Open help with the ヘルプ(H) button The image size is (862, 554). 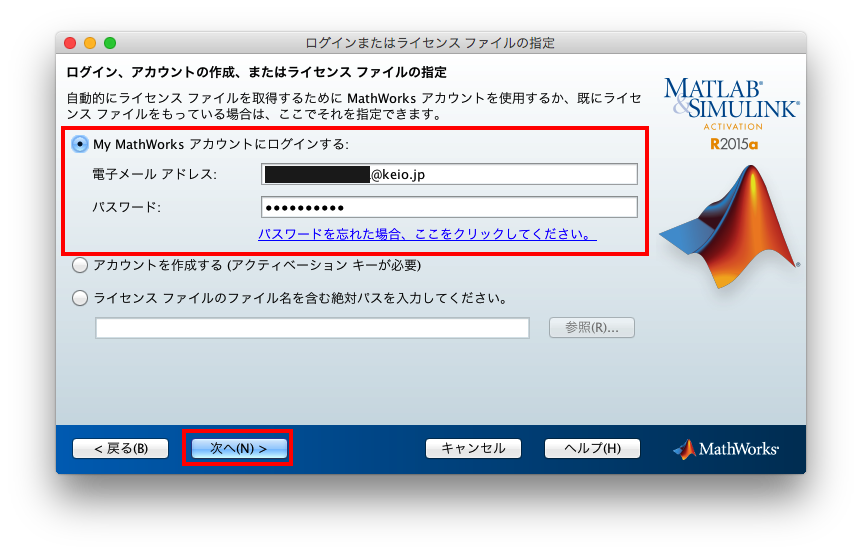[591, 448]
